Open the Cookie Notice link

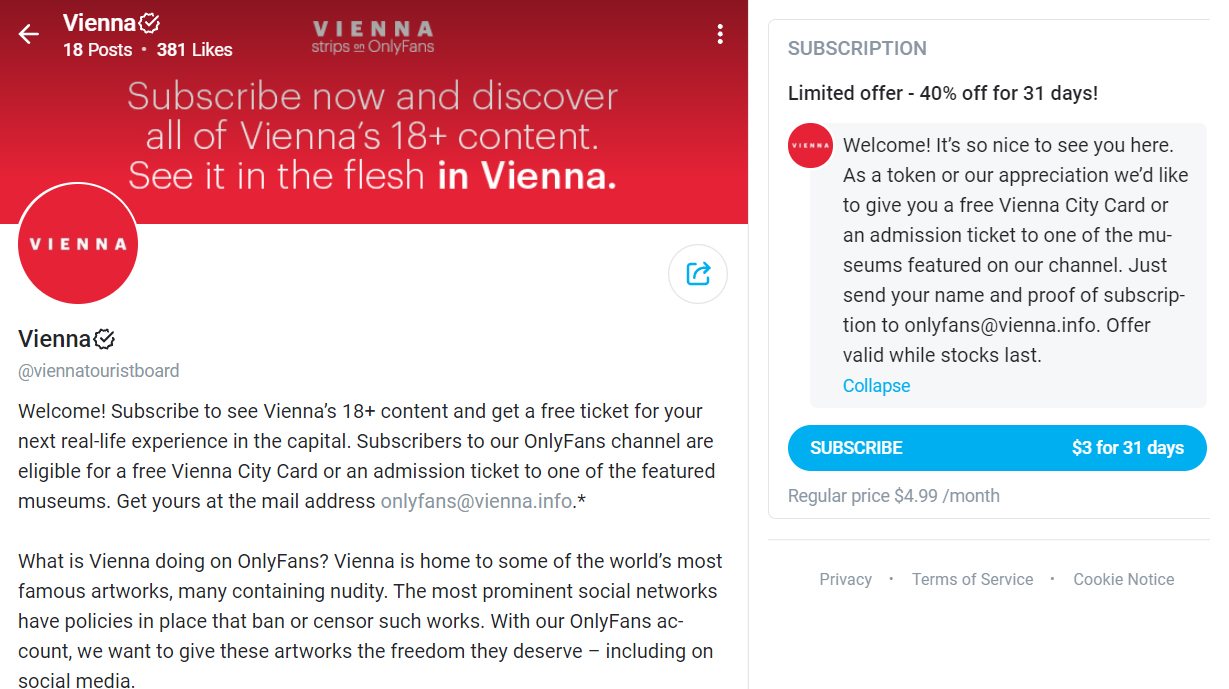[1123, 579]
